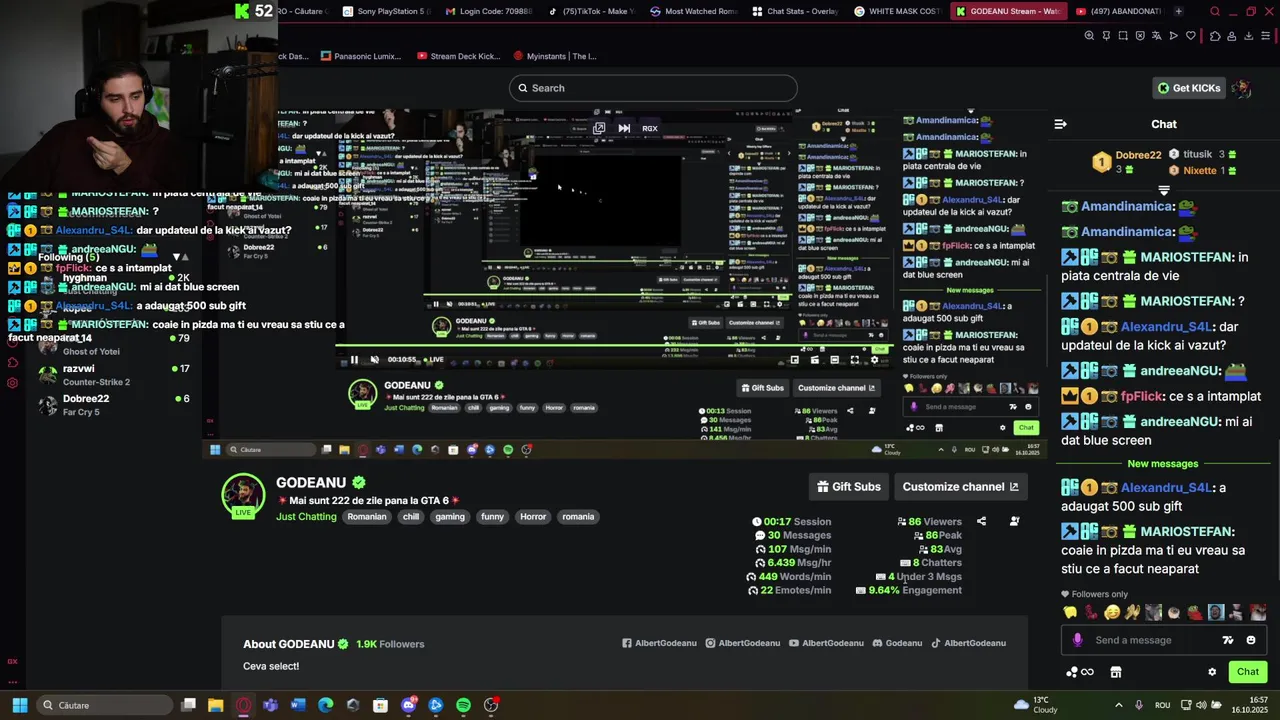Open the 7TV emote menu icon
This screenshot has height=720, width=1280.
pyautogui.click(x=1227, y=640)
